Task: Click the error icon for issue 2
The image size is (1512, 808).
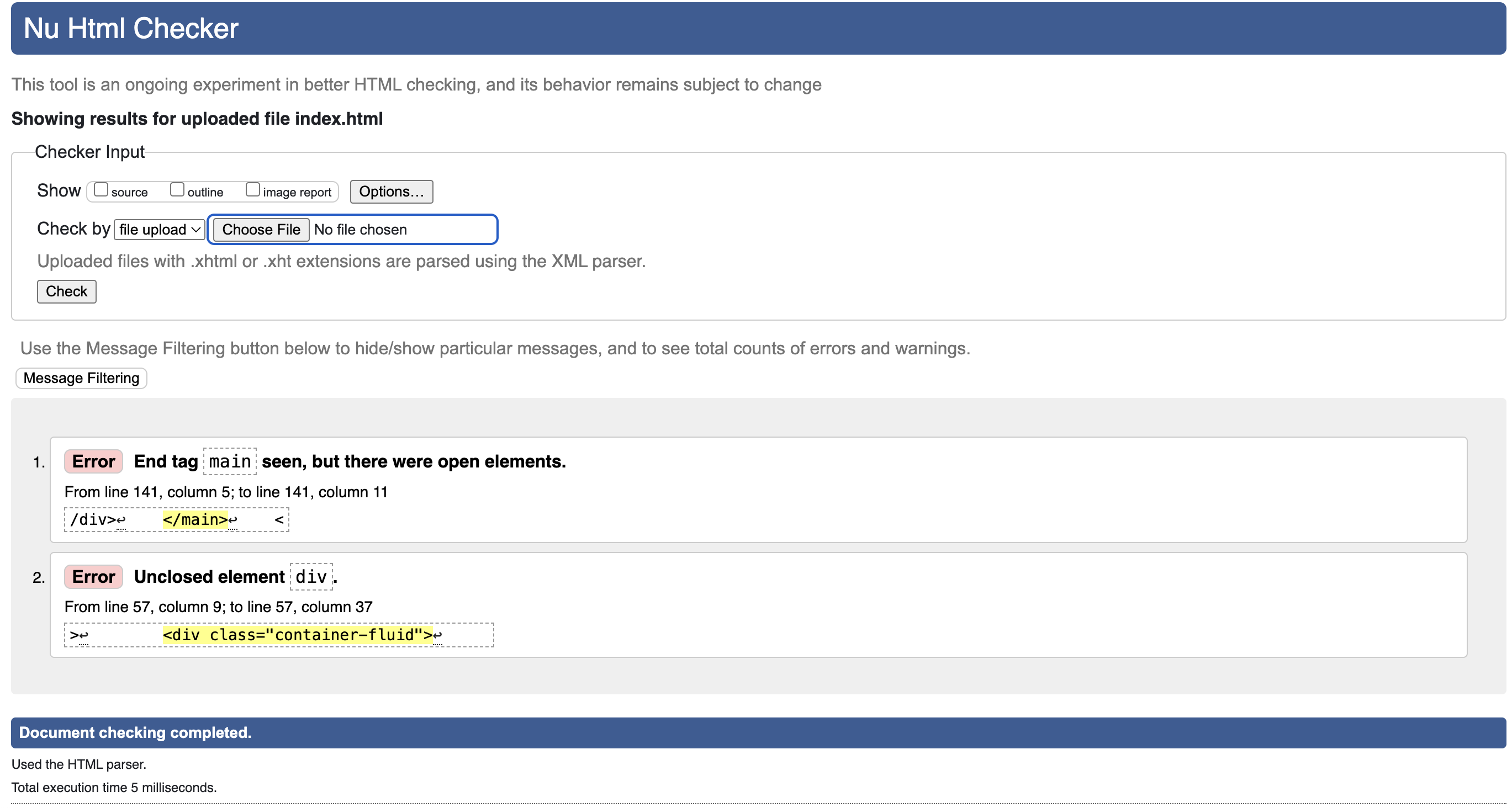Action: tap(93, 576)
